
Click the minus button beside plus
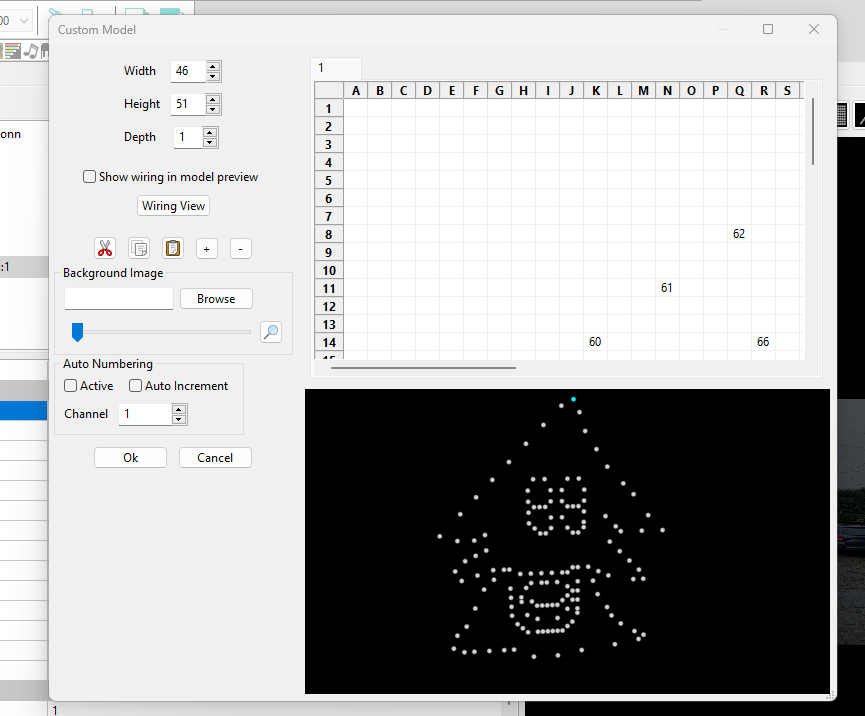pyautogui.click(x=241, y=249)
